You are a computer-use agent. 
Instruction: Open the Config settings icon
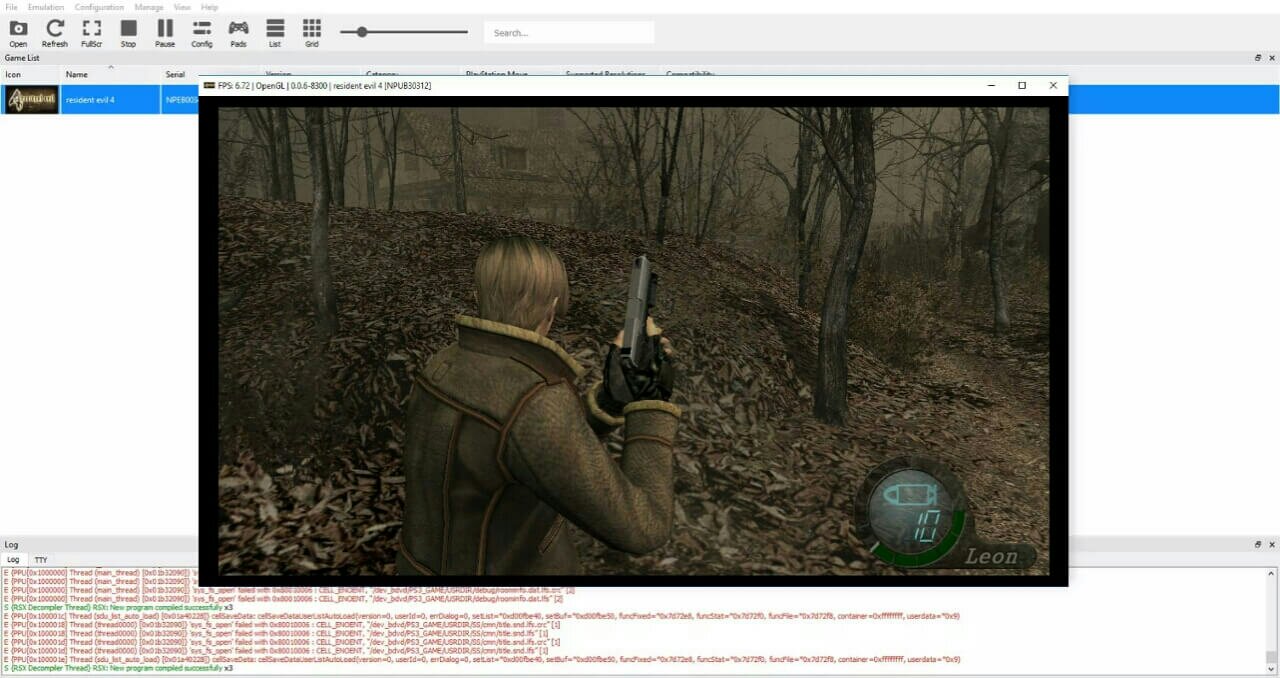[x=202, y=33]
